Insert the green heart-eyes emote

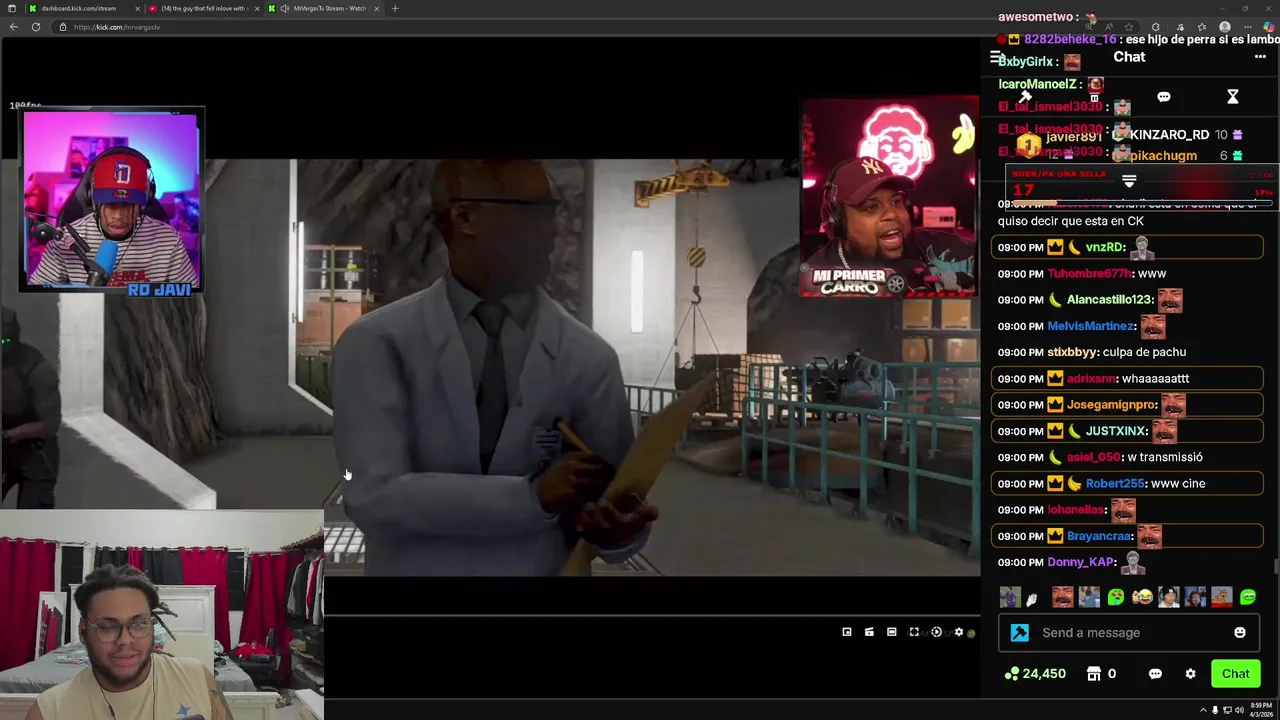click(1116, 597)
